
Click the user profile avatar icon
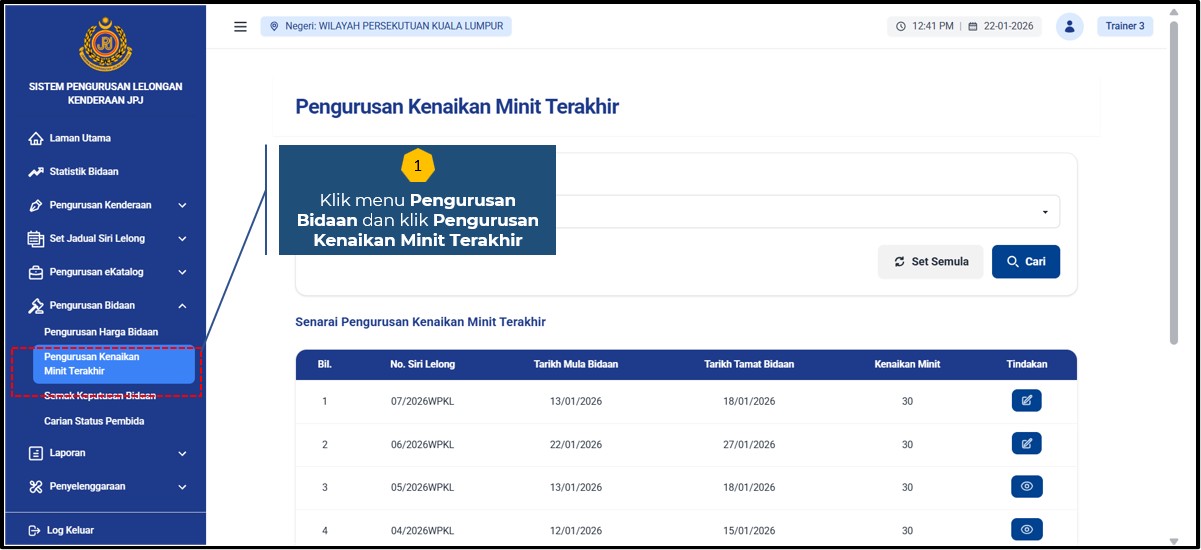click(1069, 27)
